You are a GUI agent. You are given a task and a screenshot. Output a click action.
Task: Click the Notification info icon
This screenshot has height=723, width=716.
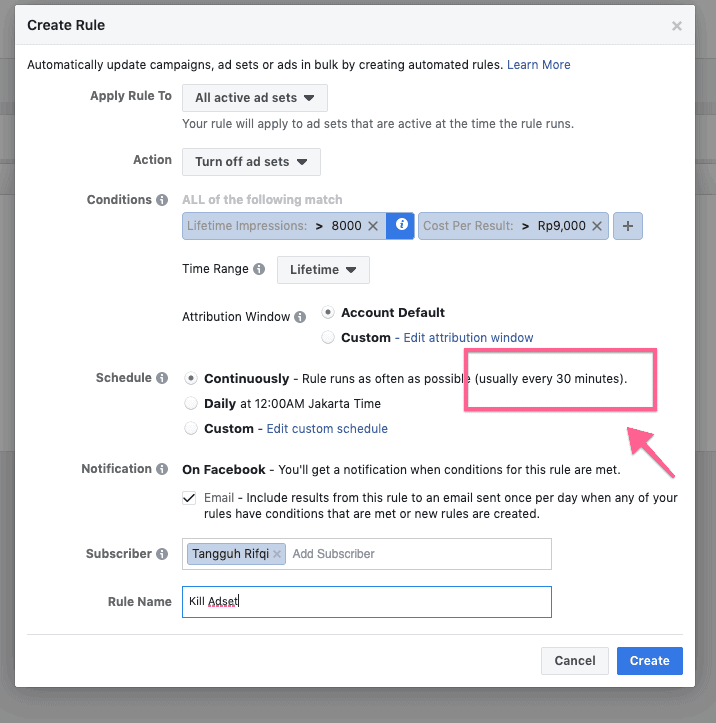tap(162, 469)
